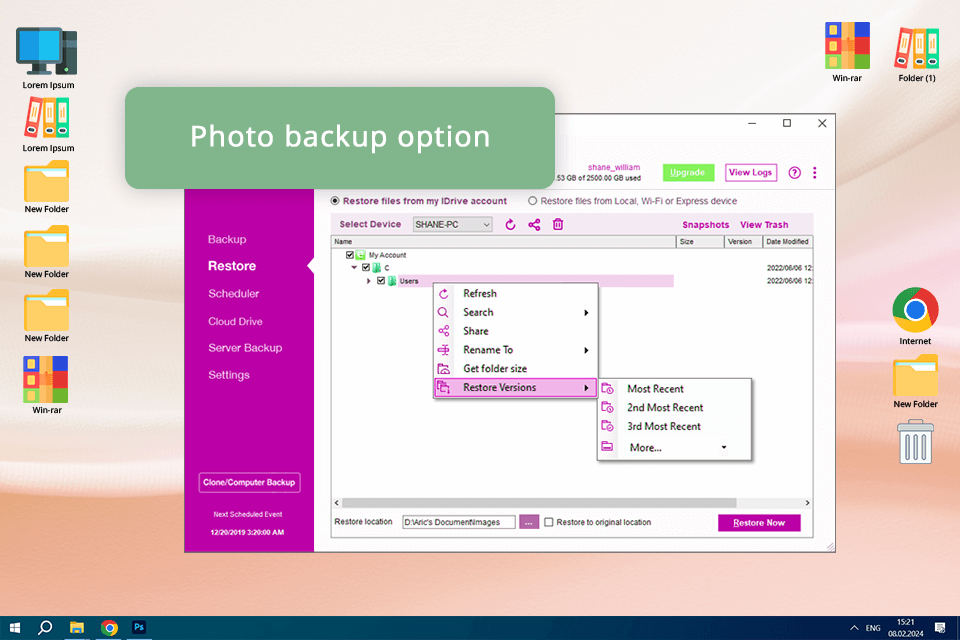Click the icon beside 3rd Most Recent
Viewport: 960px width, 640px height.
coord(607,426)
